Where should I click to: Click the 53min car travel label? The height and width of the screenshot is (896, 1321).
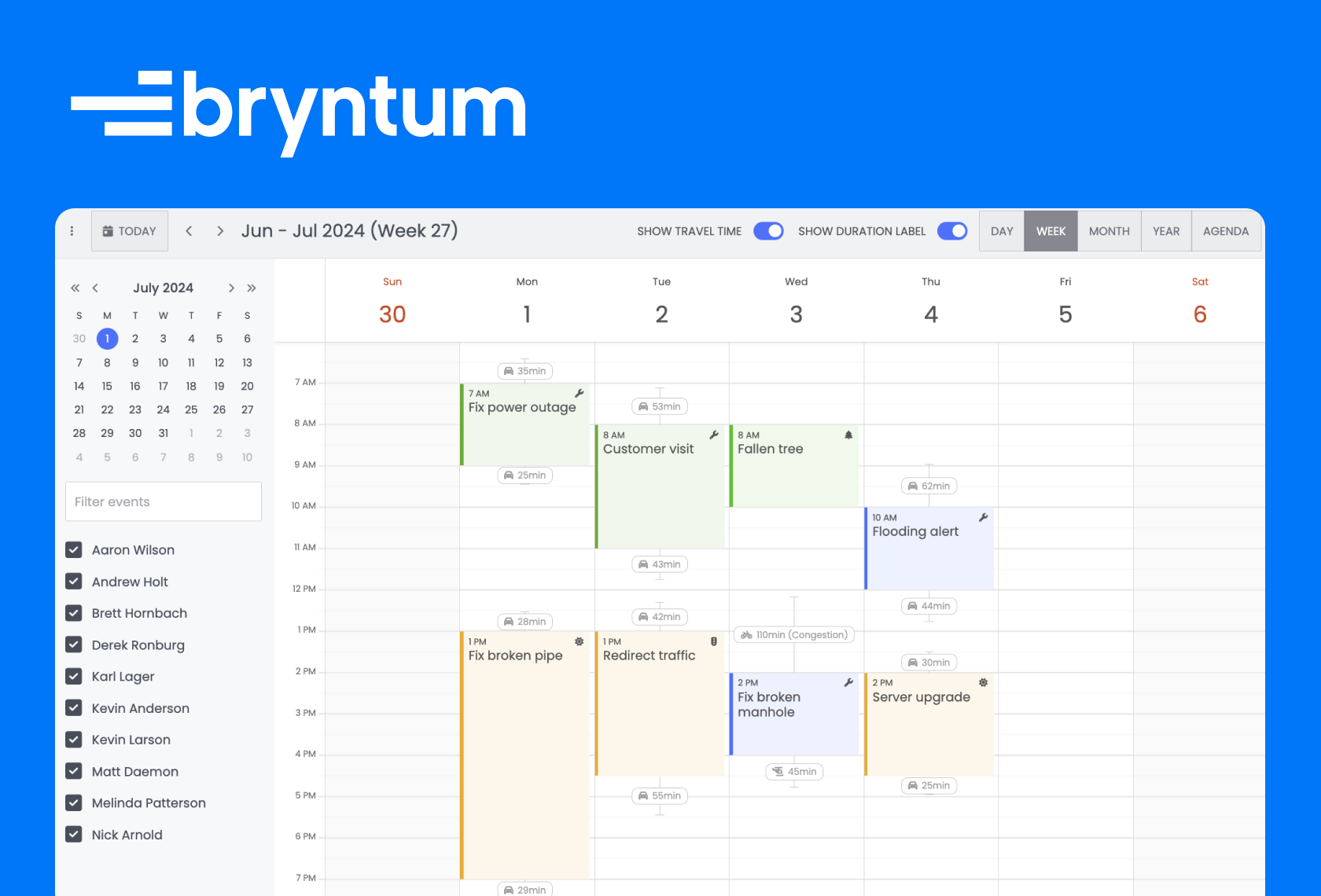(660, 406)
